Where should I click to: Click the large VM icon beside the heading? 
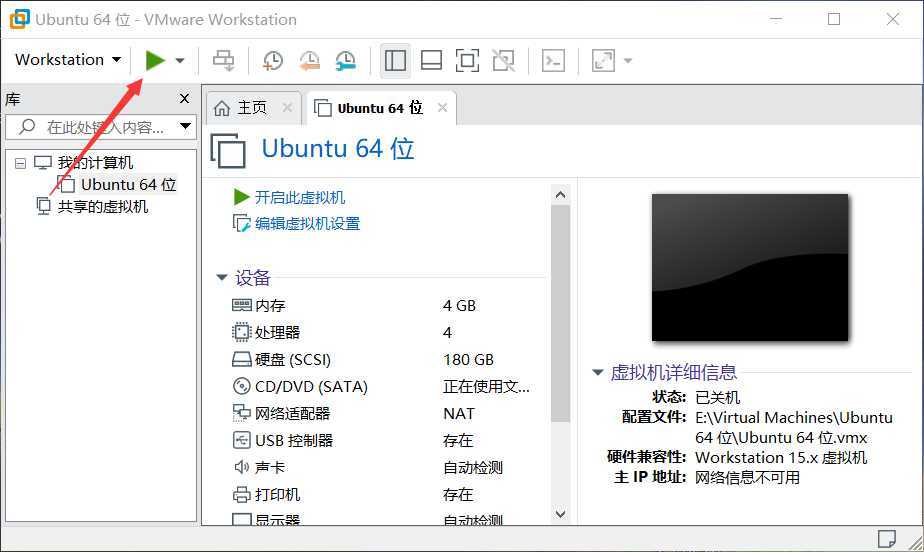tap(228, 151)
